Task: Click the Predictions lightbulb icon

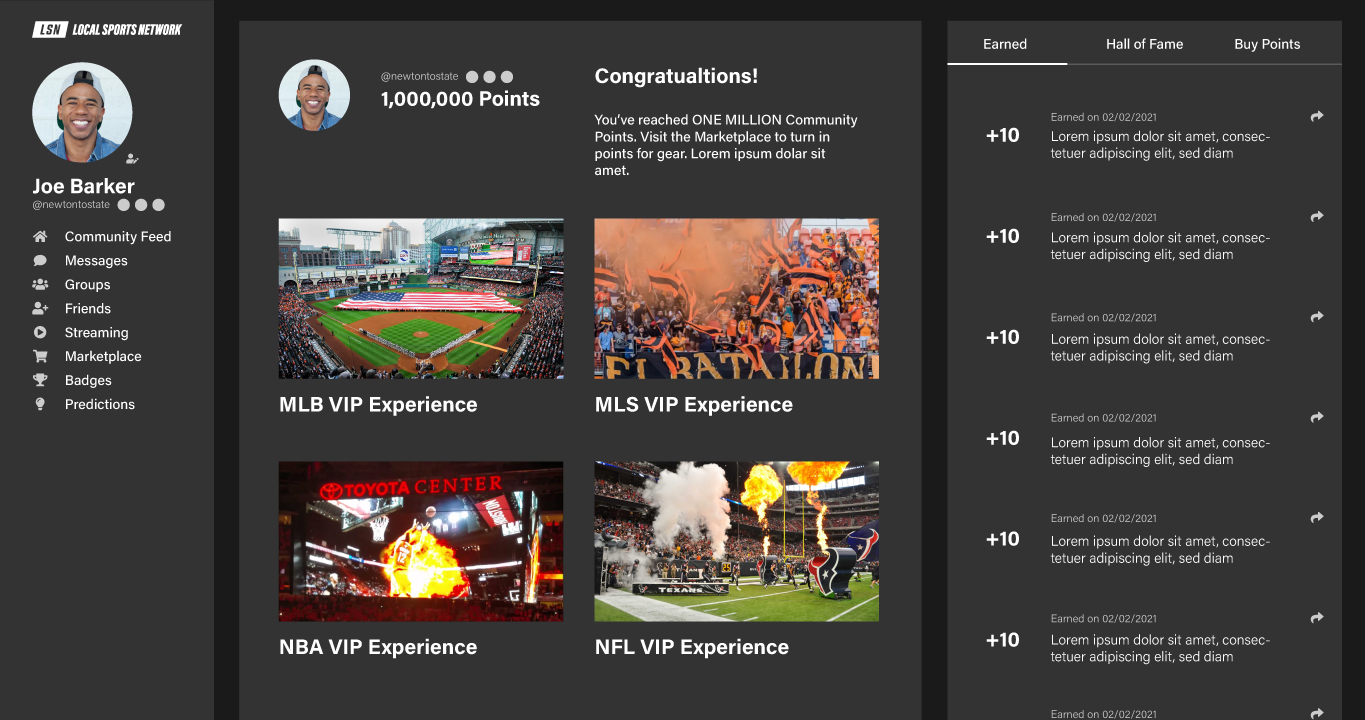Action: click(40, 405)
